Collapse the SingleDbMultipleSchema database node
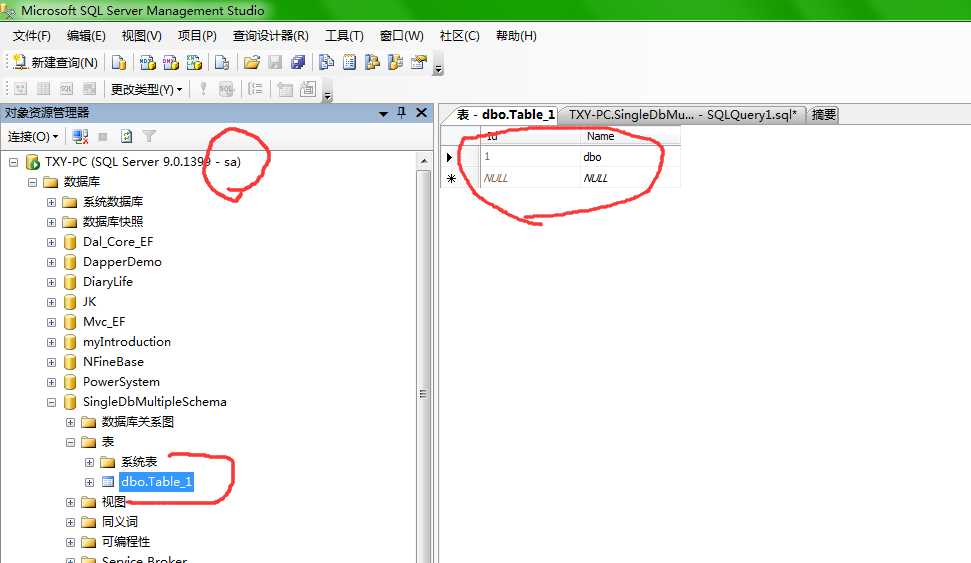The height and width of the screenshot is (563, 971). pos(51,403)
